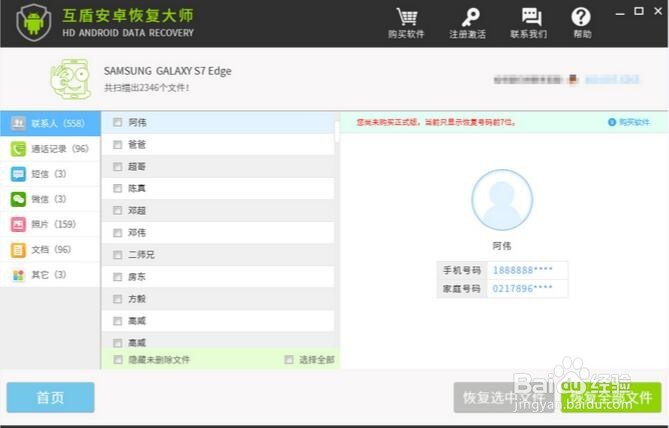
Task: Click the 手机号码 label
Action: click(x=462, y=270)
